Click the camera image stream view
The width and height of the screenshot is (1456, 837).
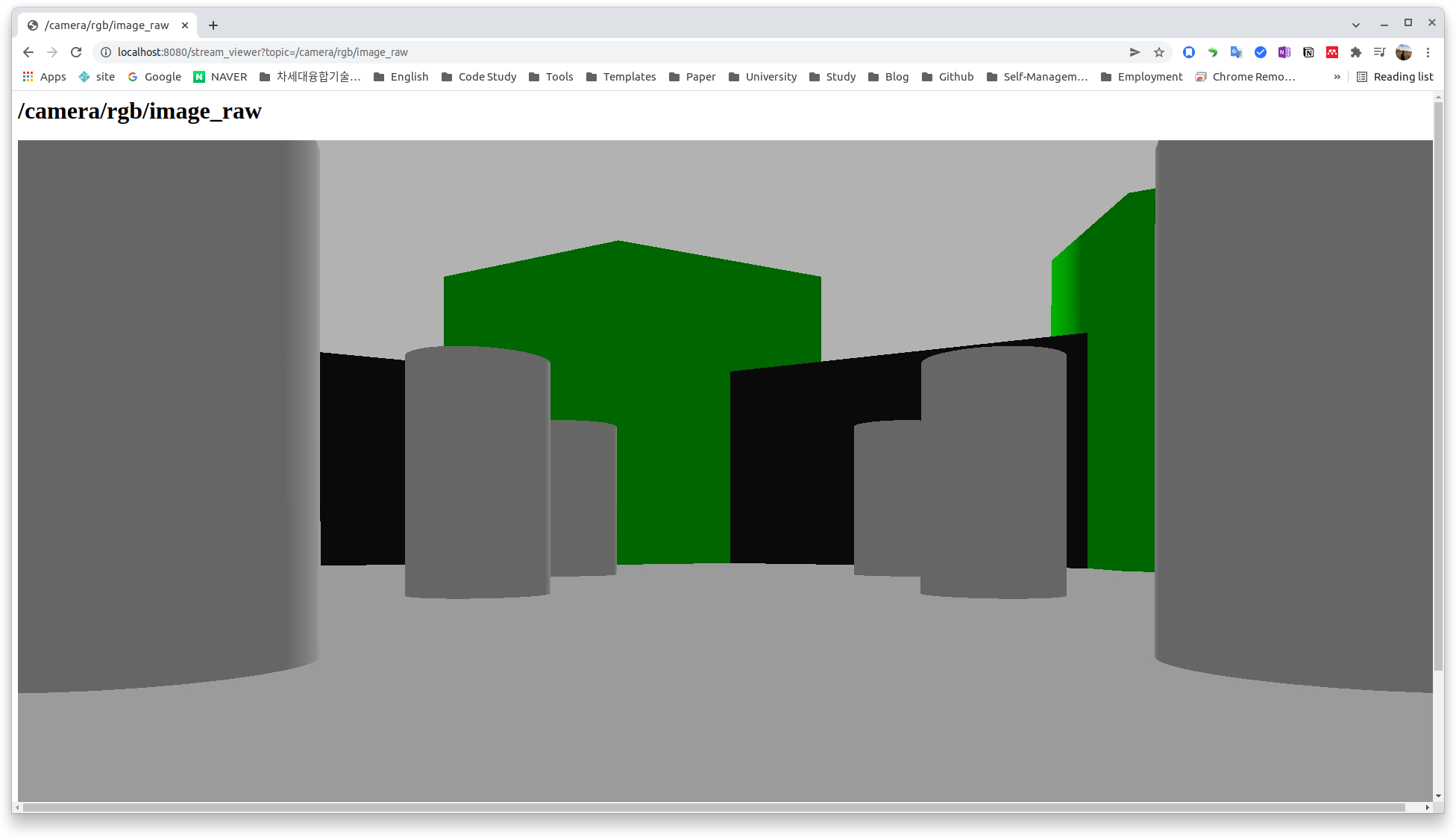pos(725,471)
